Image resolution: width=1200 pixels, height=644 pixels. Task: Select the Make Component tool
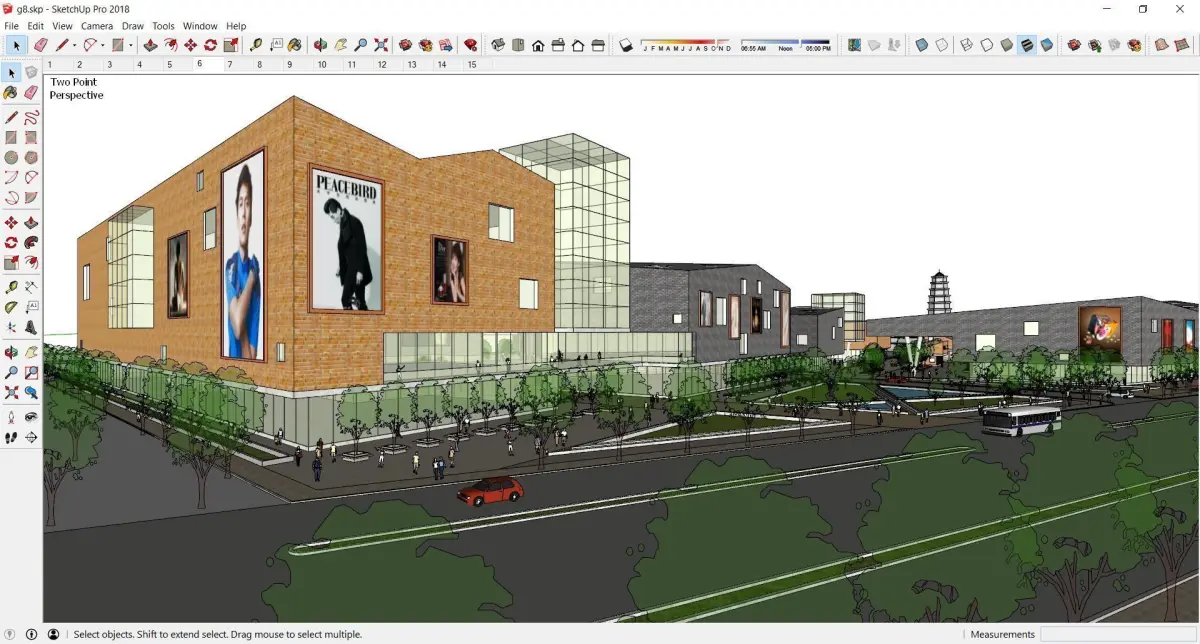(31, 73)
